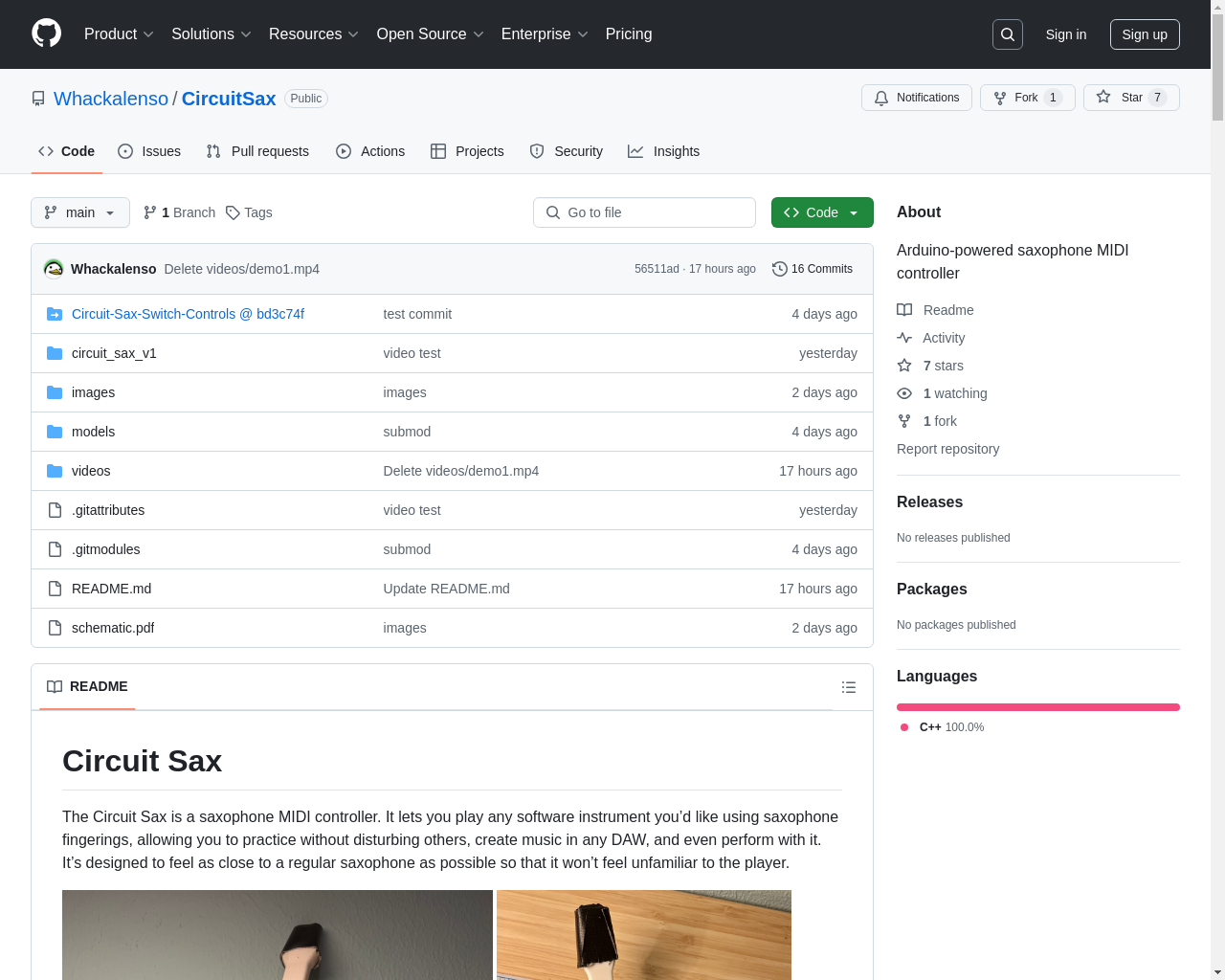Click the Sign in link

[x=1066, y=34]
